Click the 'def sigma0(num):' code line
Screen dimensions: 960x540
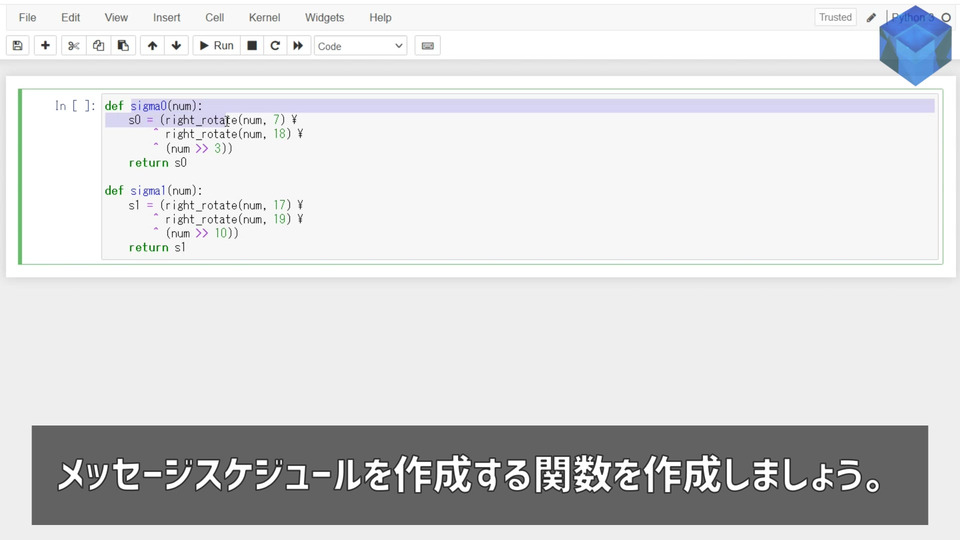153,106
